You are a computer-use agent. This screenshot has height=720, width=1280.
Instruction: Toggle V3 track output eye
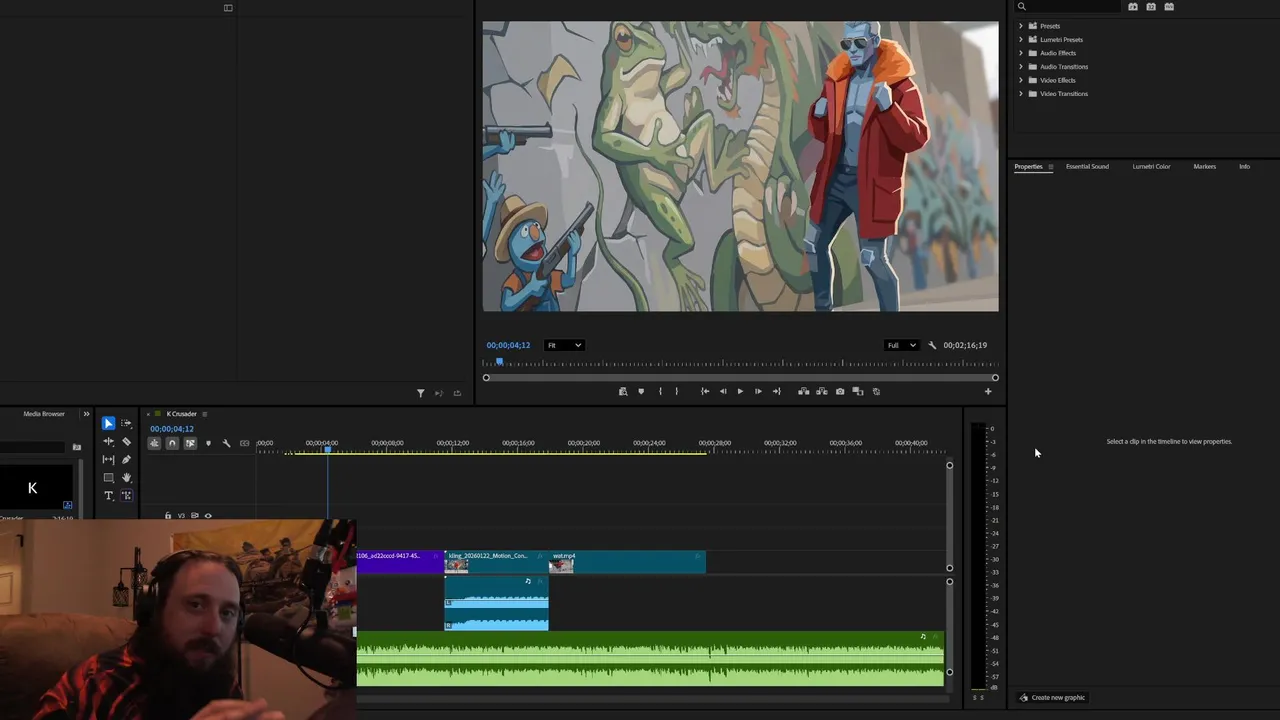(208, 516)
